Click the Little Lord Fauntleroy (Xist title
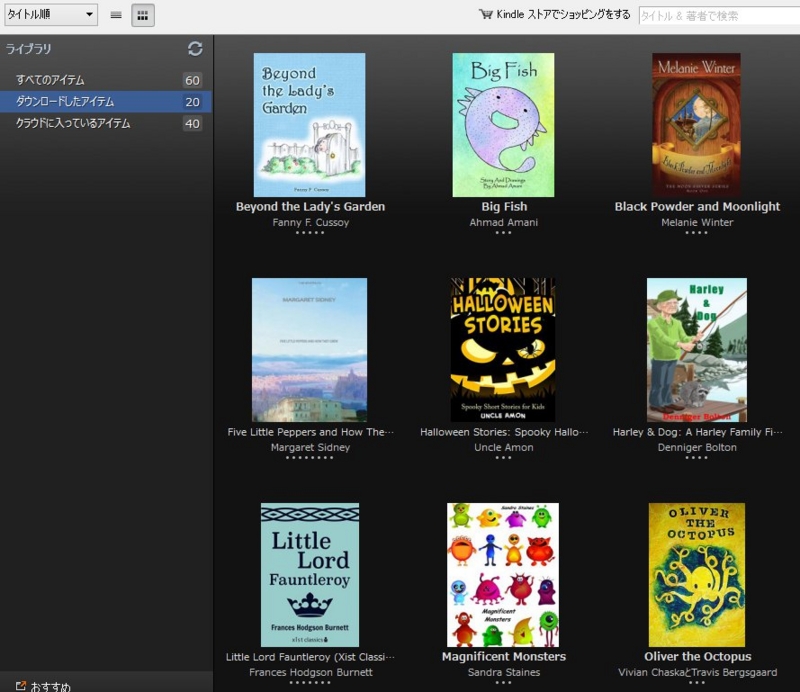Viewport: 800px width, 692px height. [x=310, y=657]
